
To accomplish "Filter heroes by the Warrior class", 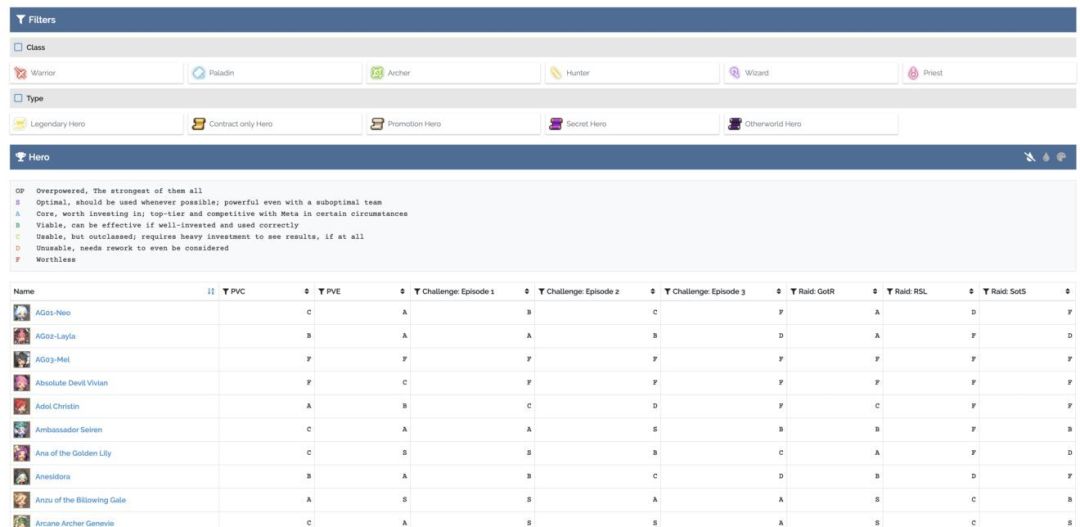I will point(97,73).
